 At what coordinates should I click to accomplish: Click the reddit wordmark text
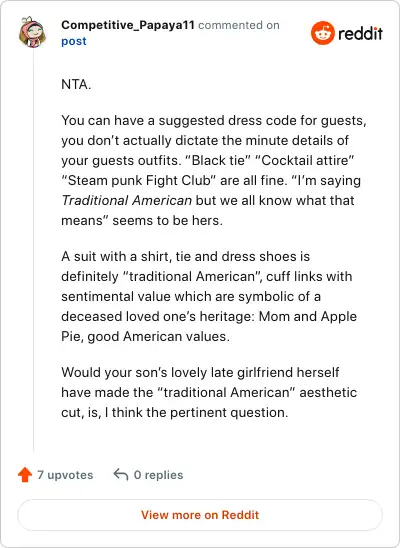[x=360, y=34]
